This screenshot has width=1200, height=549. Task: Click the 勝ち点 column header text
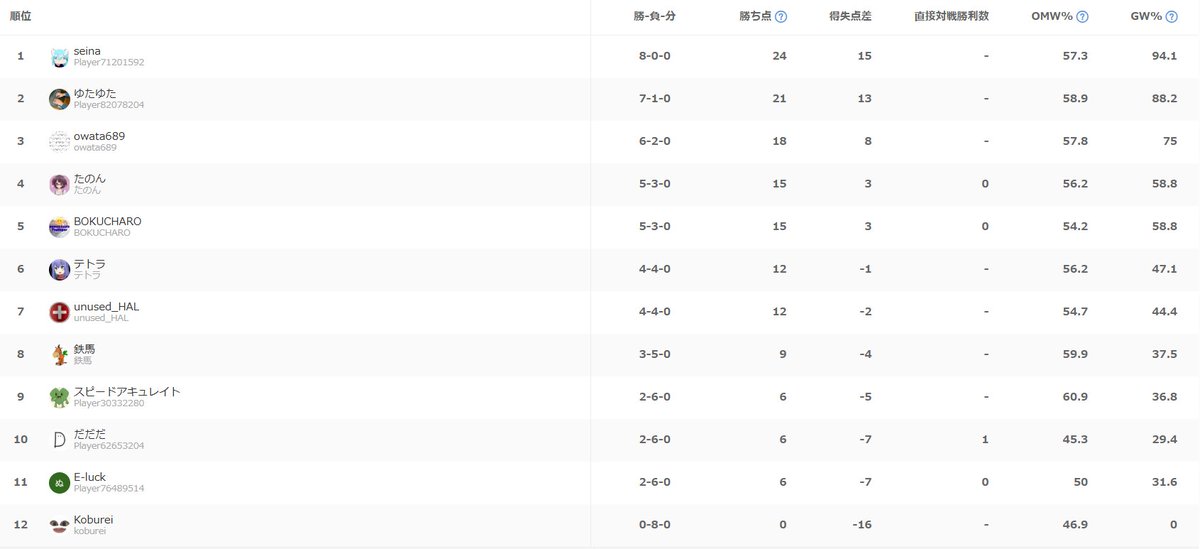755,17
